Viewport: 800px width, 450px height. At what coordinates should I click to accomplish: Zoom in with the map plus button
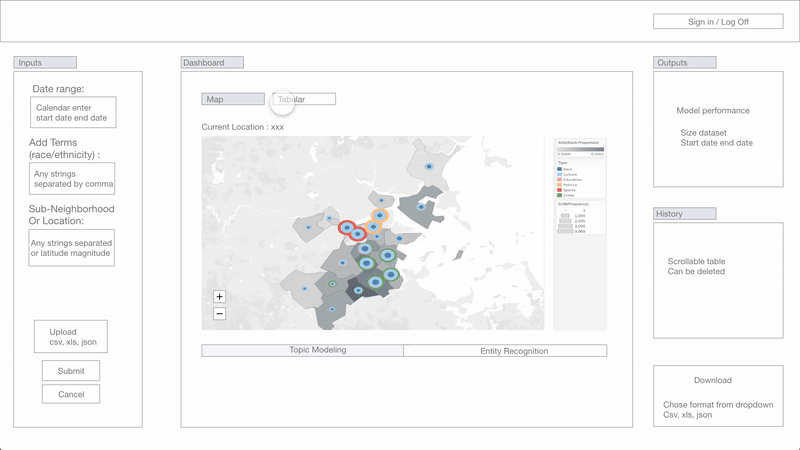[219, 296]
